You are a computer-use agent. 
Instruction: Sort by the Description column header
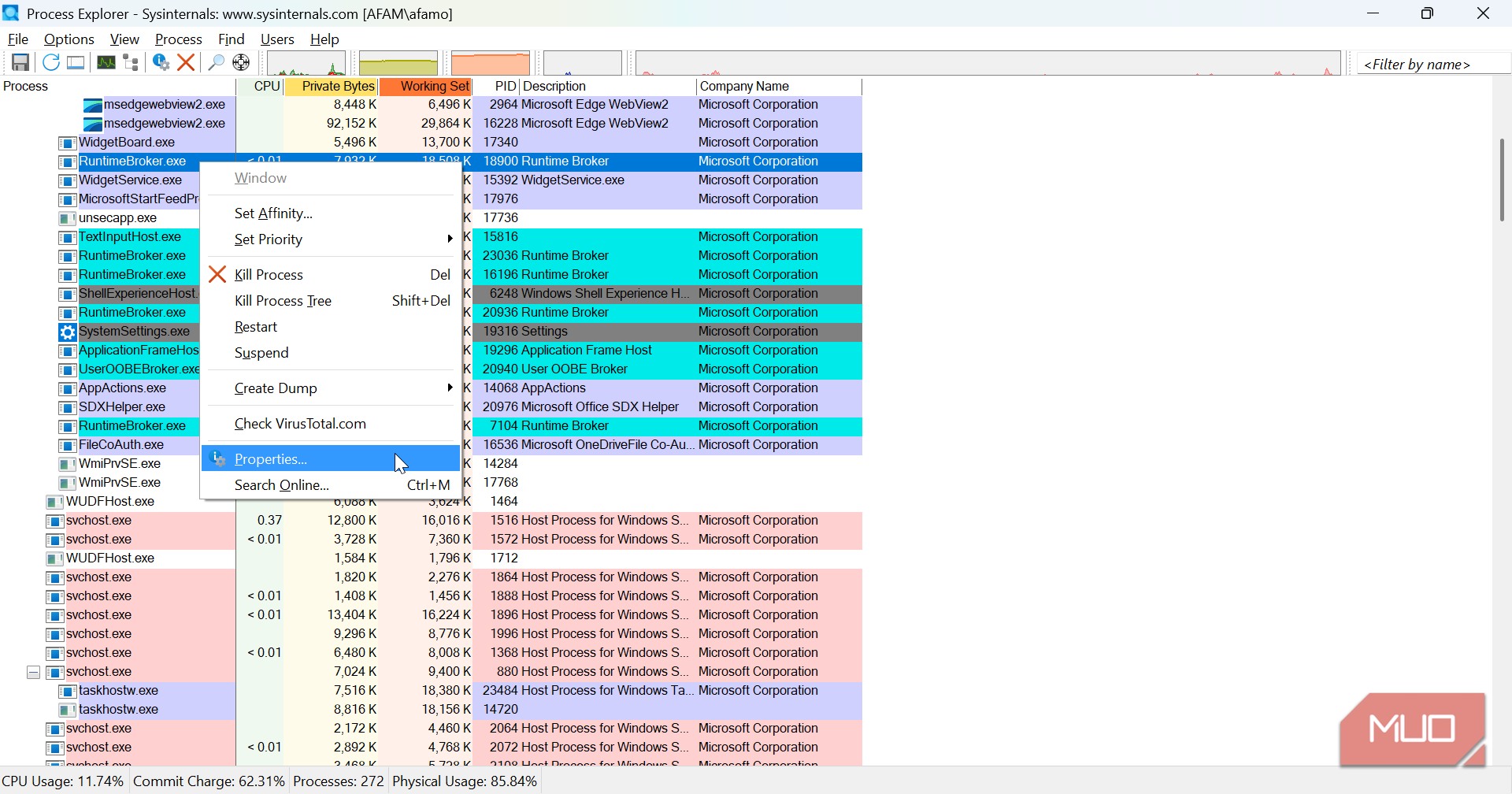608,87
